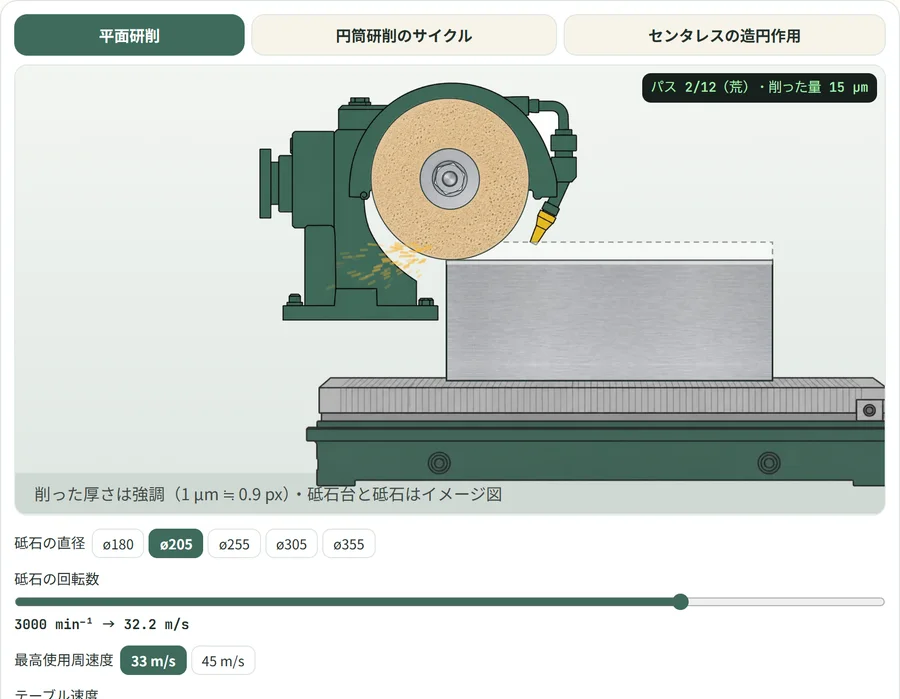
Task: Click the magnetic chuck table
Action: pos(602,400)
